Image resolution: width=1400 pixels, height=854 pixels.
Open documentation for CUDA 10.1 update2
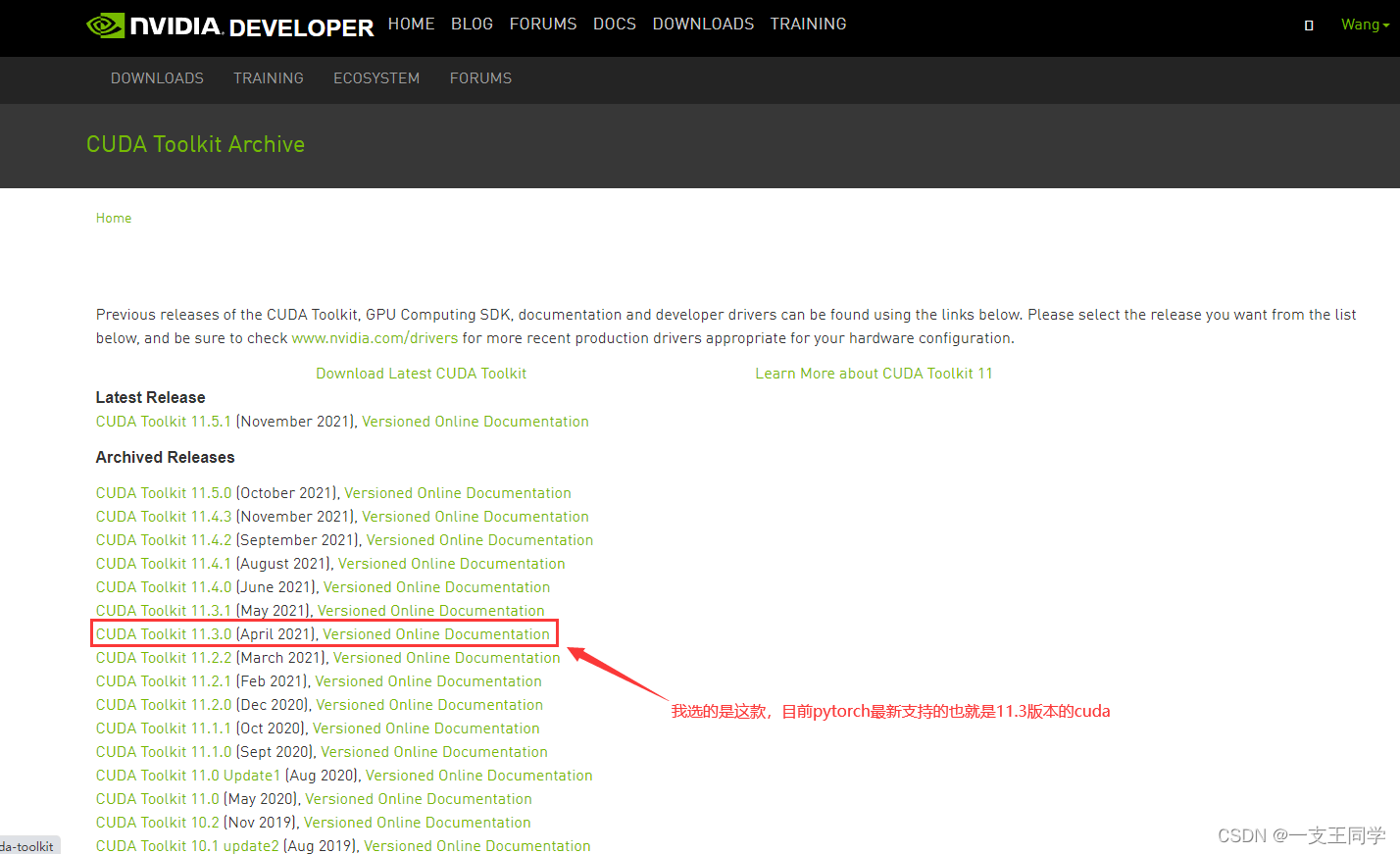tap(477, 845)
